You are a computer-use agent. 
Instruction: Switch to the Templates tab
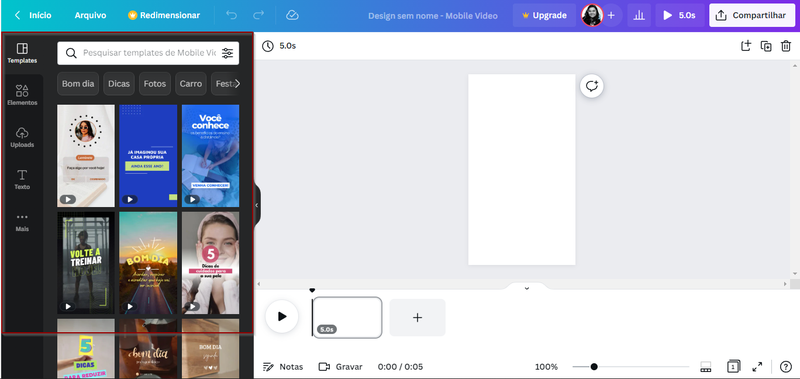22,53
